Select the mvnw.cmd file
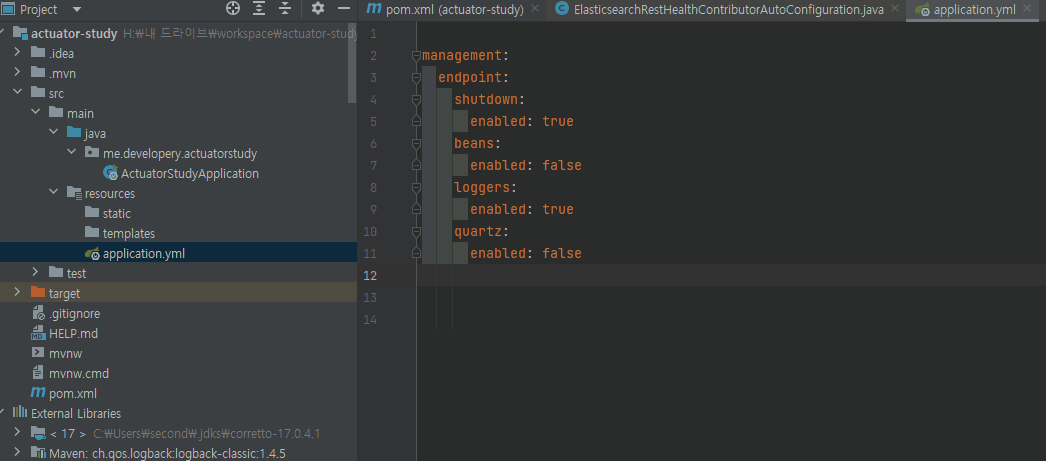 pos(79,374)
